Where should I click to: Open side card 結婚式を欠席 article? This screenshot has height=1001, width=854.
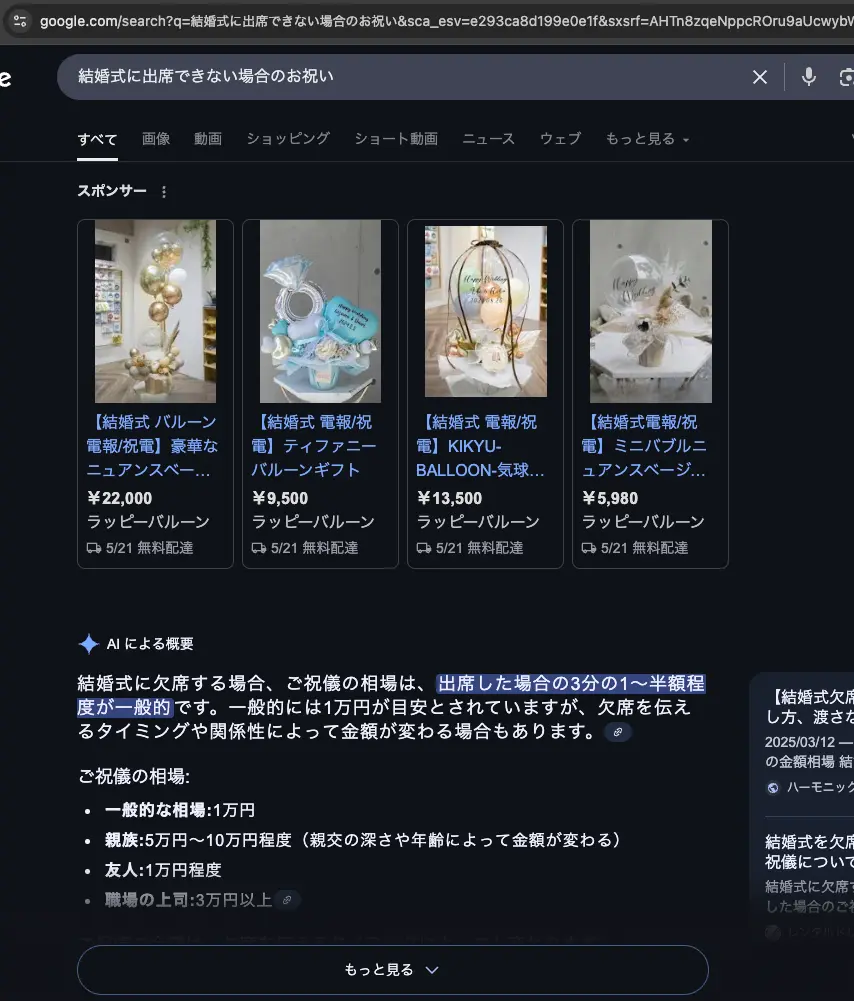[x=810, y=852]
